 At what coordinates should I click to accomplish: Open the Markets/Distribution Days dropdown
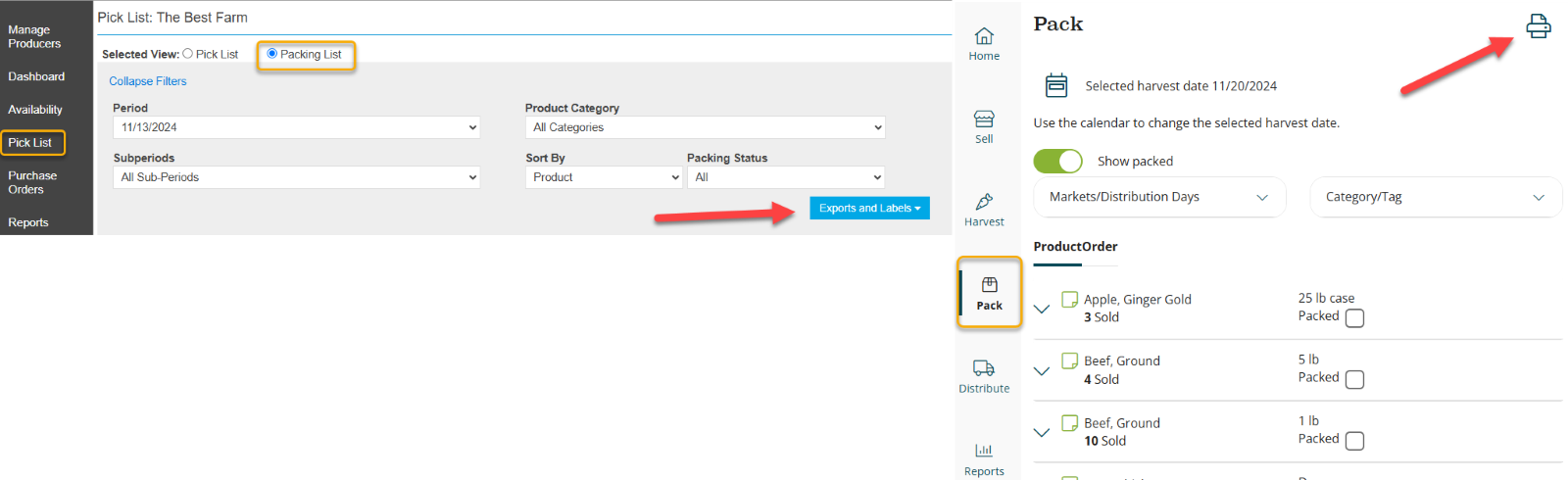[1159, 197]
